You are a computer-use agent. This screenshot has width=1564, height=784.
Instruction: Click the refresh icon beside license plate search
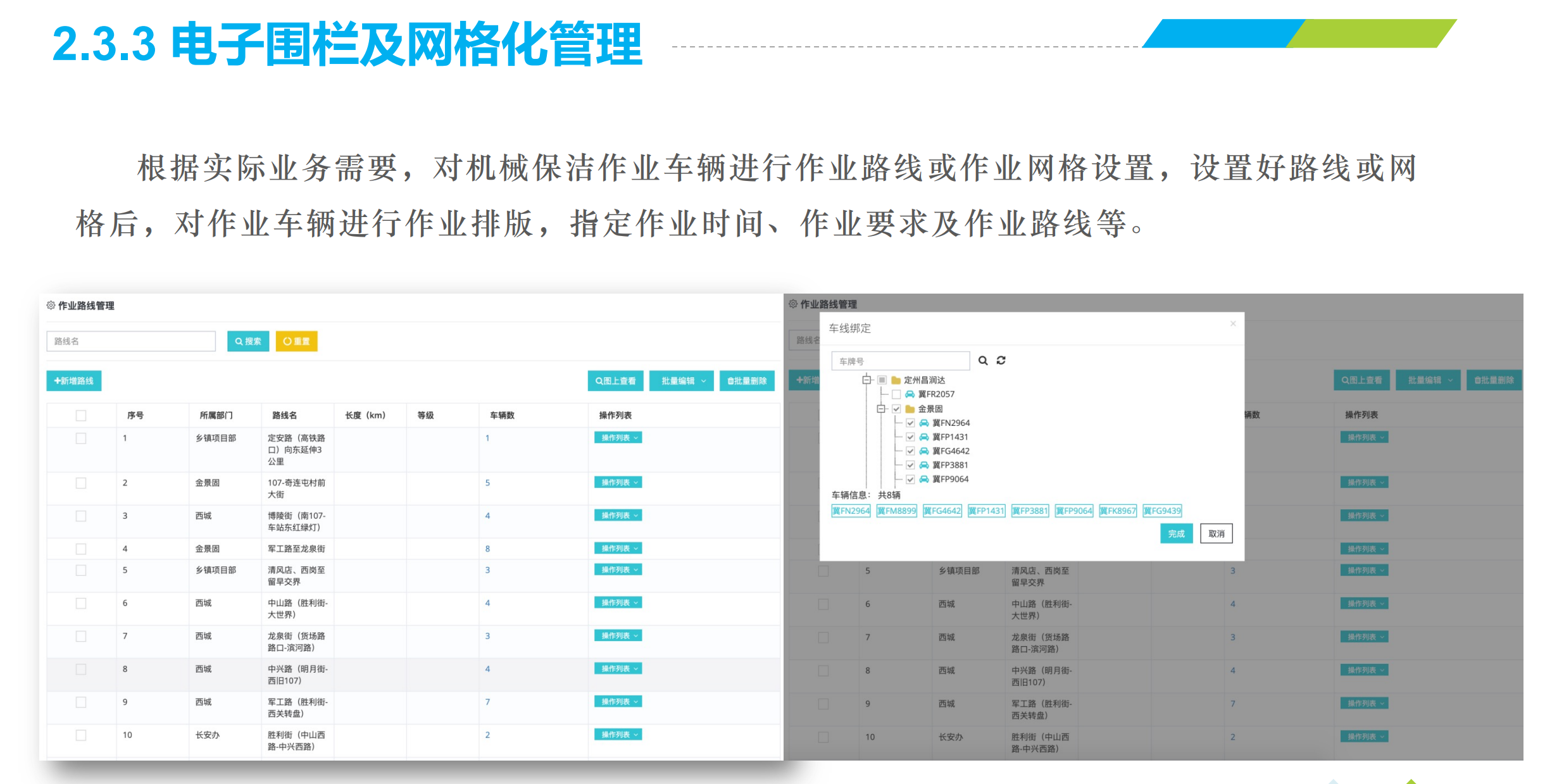[1001, 361]
